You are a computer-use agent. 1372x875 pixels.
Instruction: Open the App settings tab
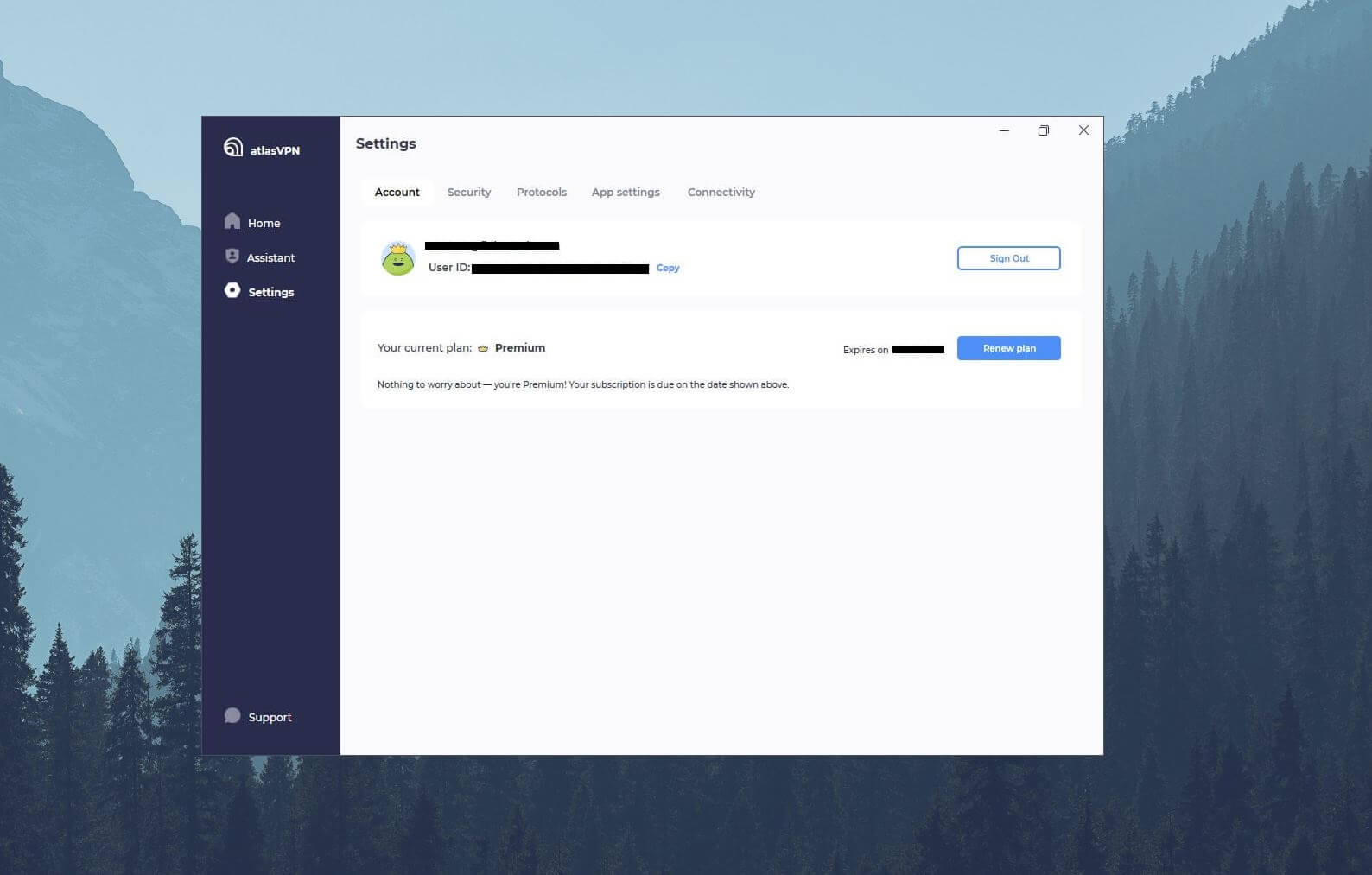[626, 192]
